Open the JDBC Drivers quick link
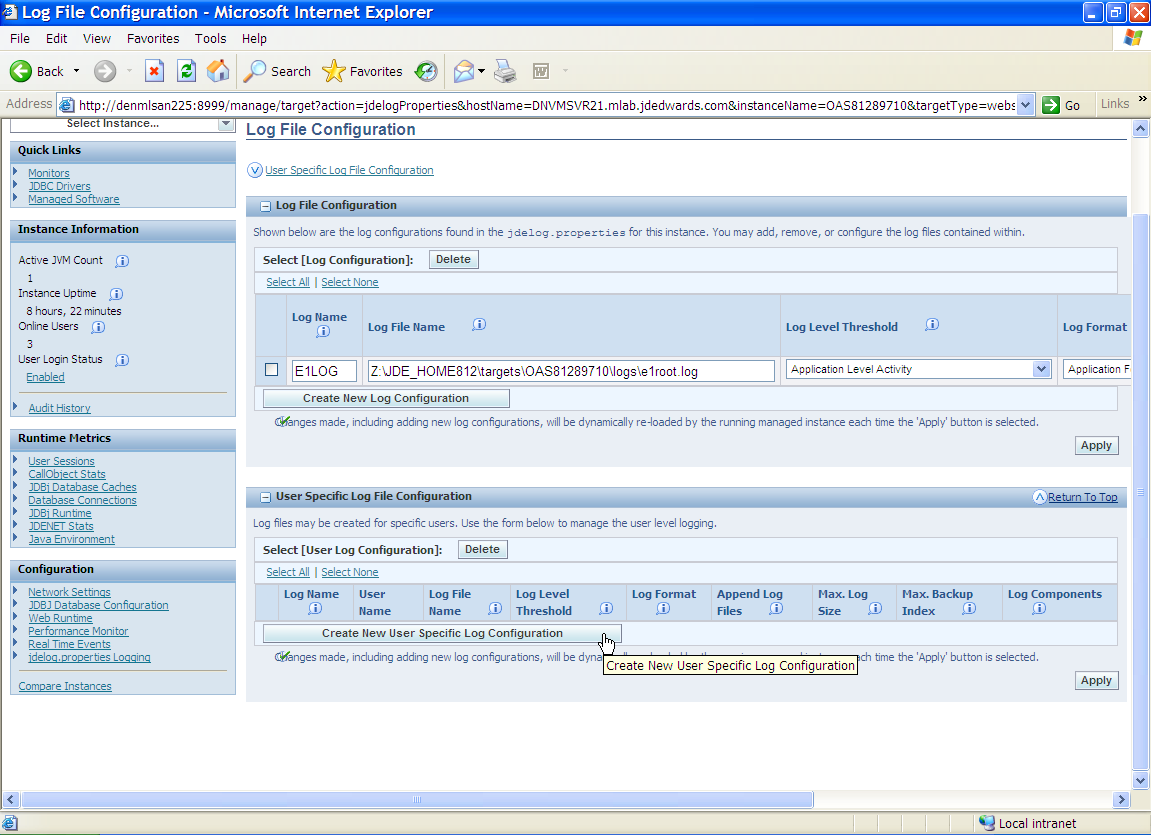Viewport: 1151px width, 835px height. click(x=59, y=186)
